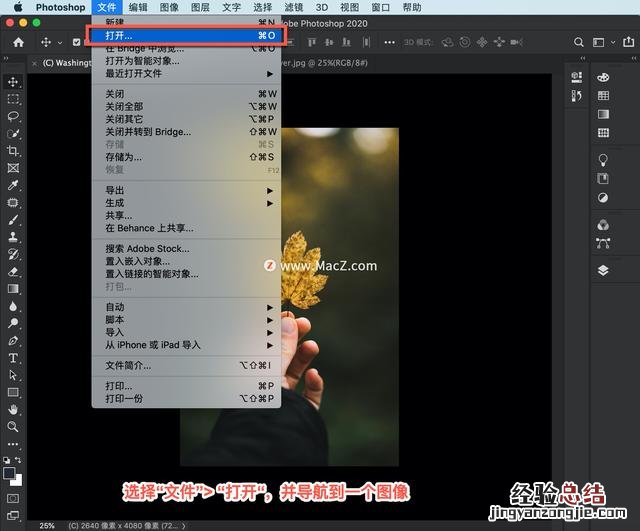Select the Gradient tool

pos(13,289)
